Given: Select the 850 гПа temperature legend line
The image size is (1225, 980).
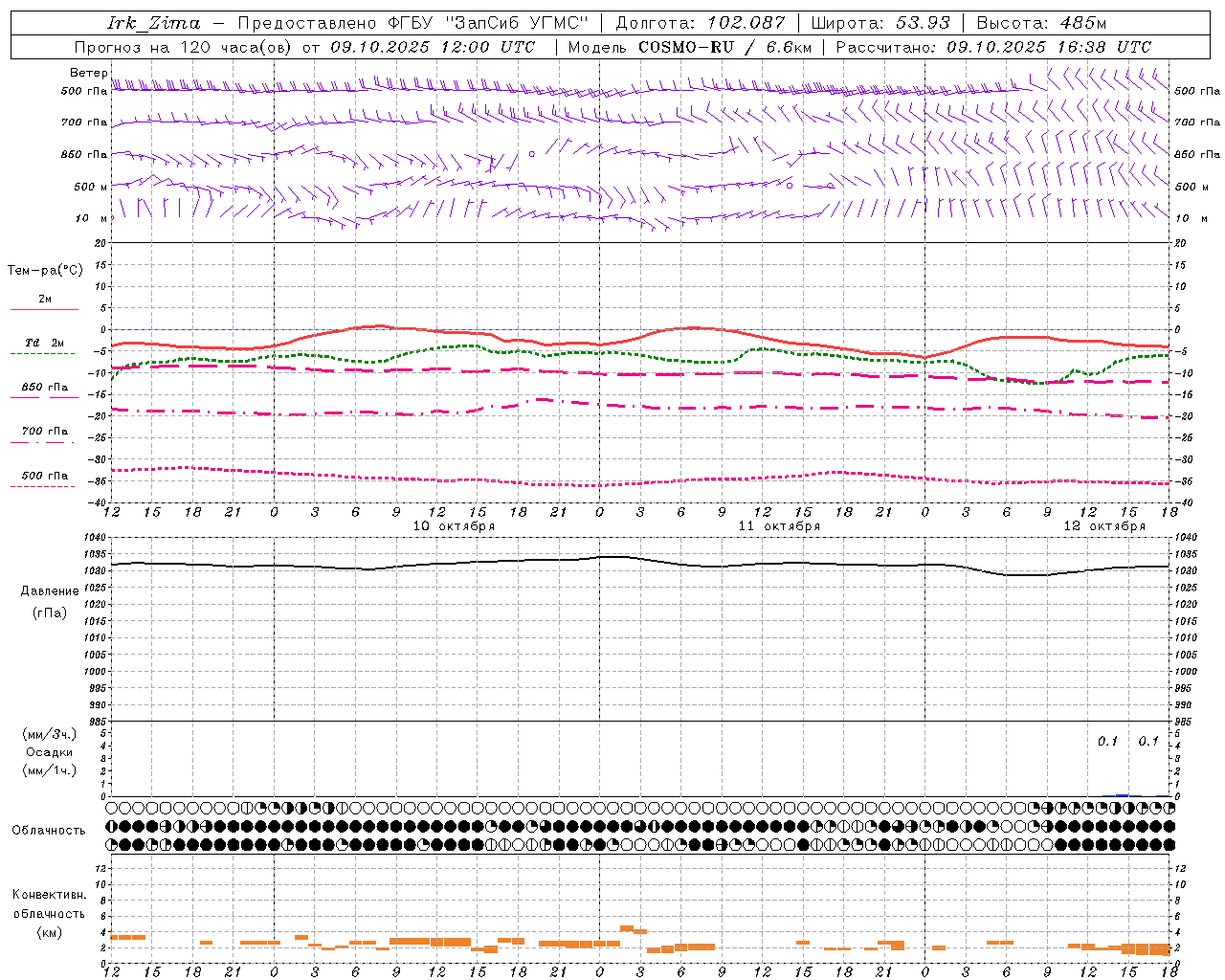Looking at the screenshot, I should pyautogui.click(x=44, y=398).
